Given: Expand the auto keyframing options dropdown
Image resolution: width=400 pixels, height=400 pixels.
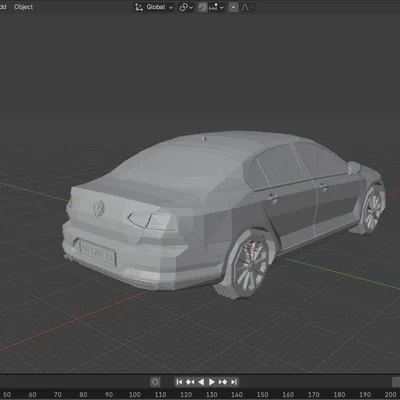Looking at the screenshot, I should click(x=166, y=382).
